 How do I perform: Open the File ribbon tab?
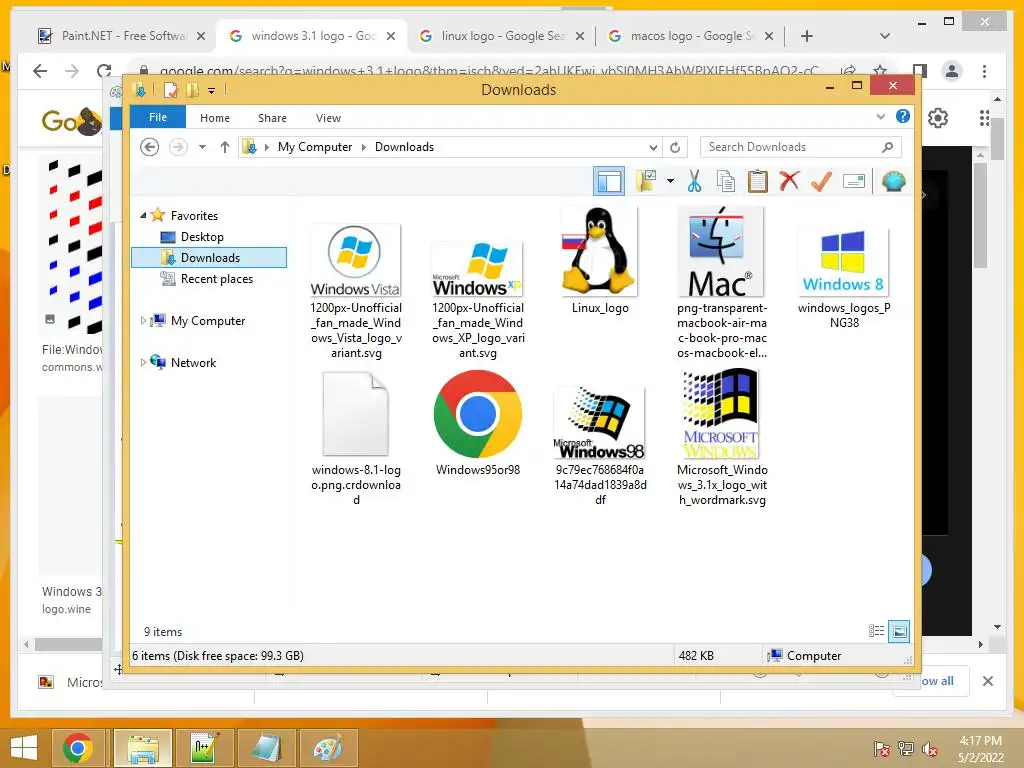158,117
